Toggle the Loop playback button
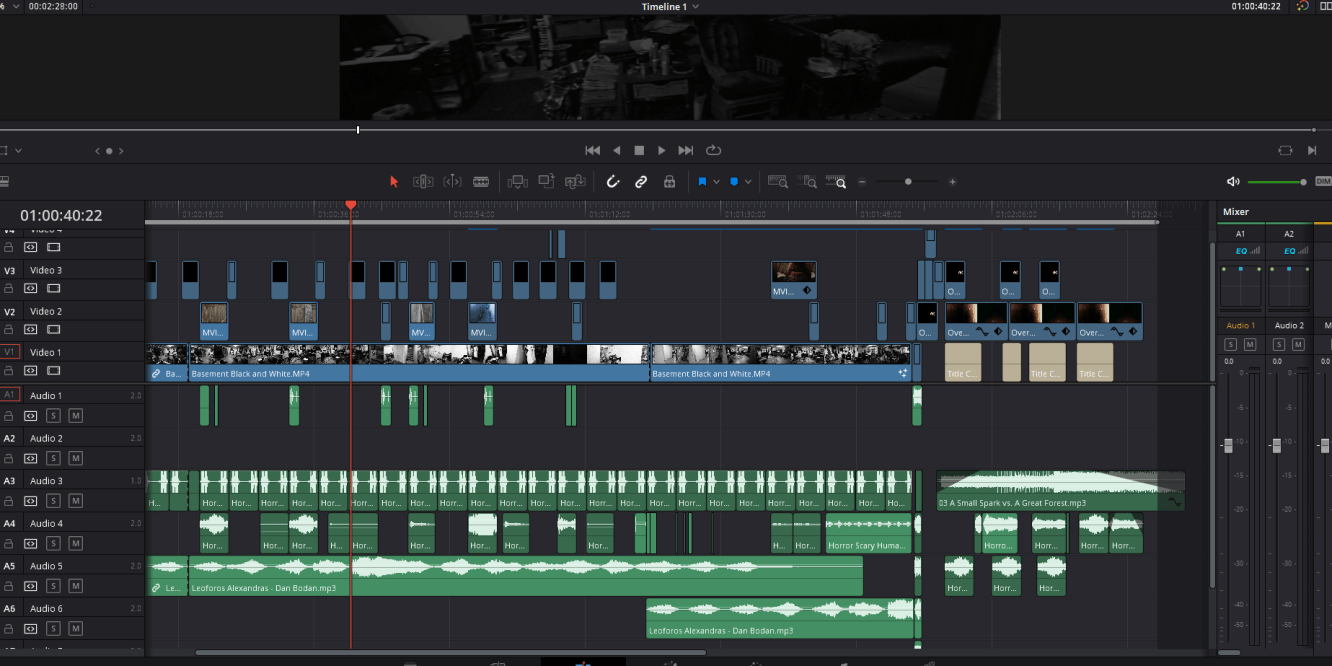The image size is (1332, 666). click(713, 150)
